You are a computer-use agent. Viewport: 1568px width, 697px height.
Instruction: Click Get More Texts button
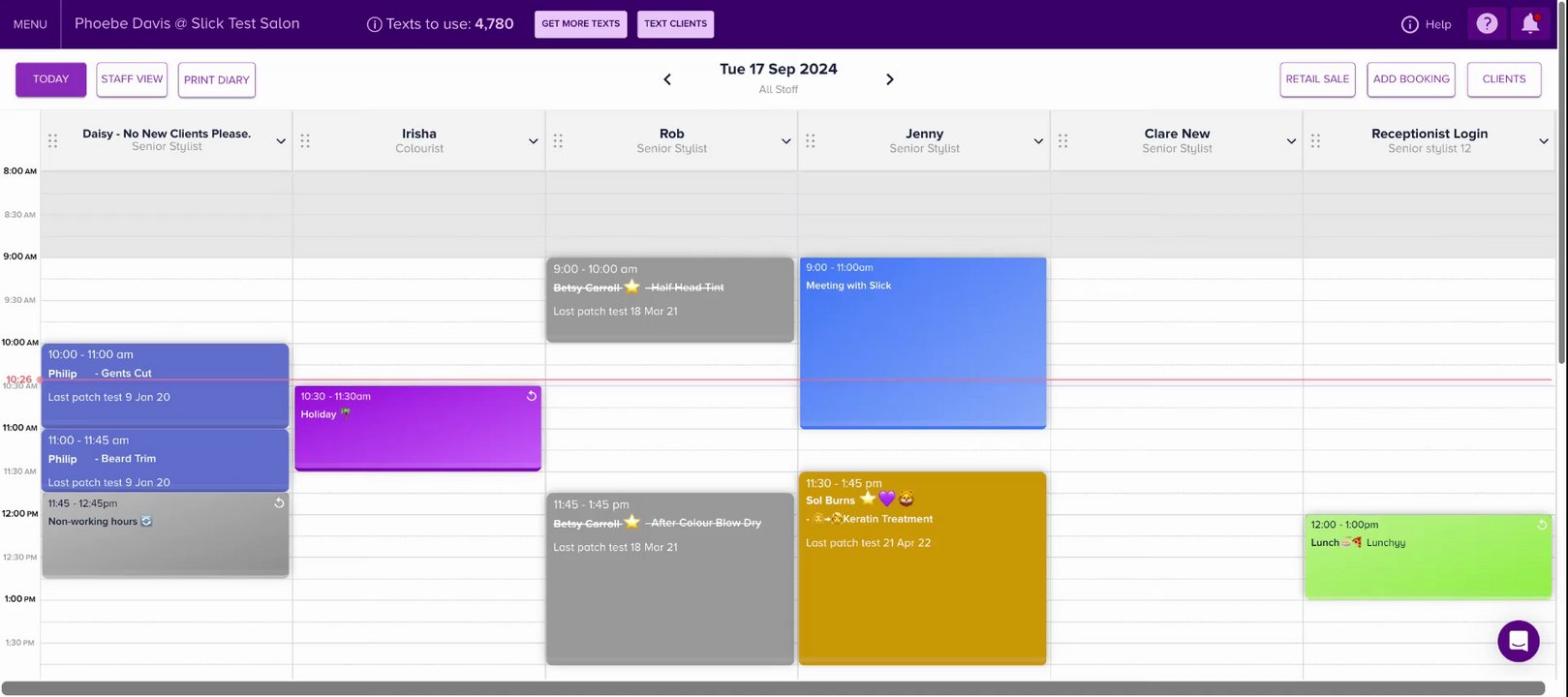click(x=580, y=24)
